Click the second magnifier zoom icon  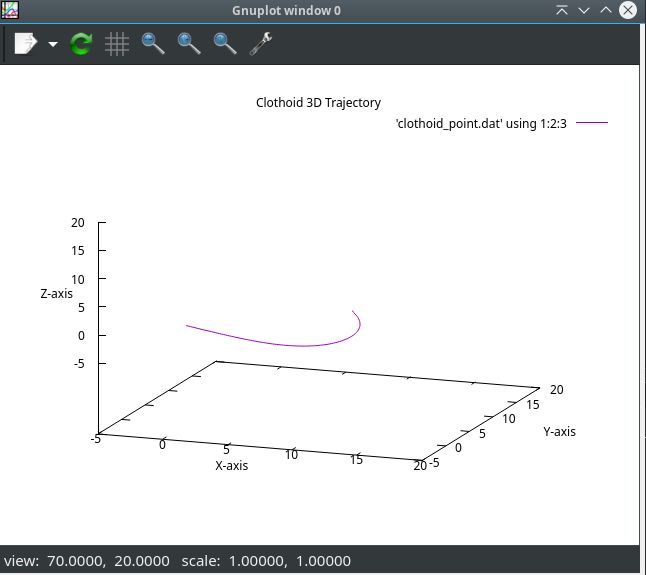pos(189,44)
